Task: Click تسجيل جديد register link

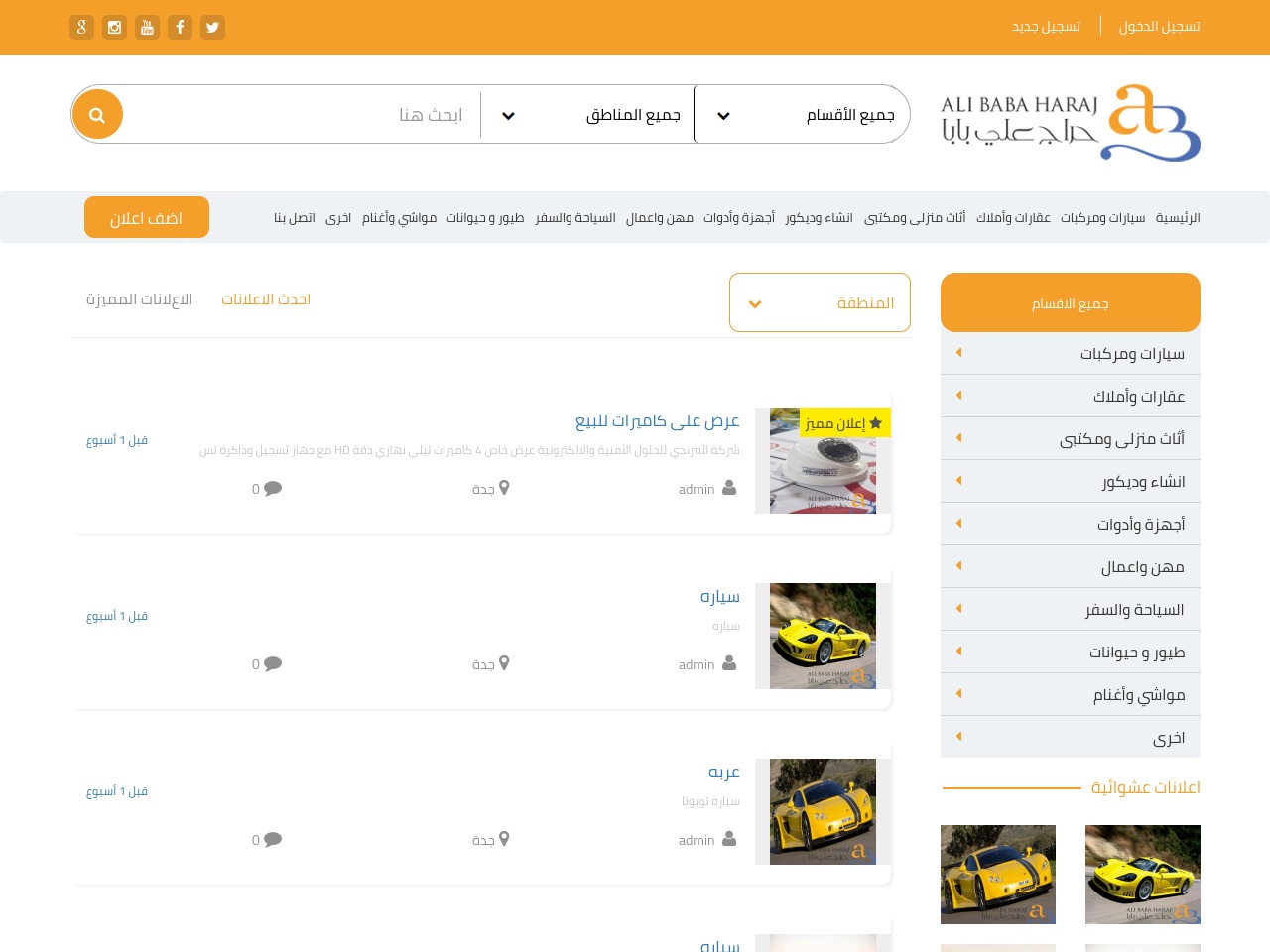Action: [x=1046, y=26]
